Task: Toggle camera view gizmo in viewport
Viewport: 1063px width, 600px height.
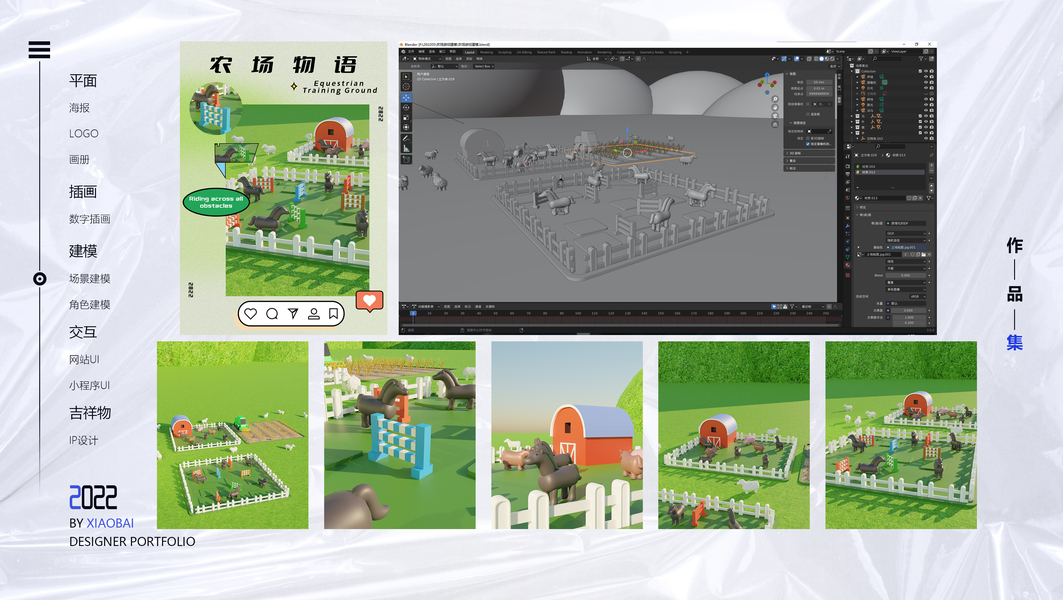Action: click(x=775, y=116)
